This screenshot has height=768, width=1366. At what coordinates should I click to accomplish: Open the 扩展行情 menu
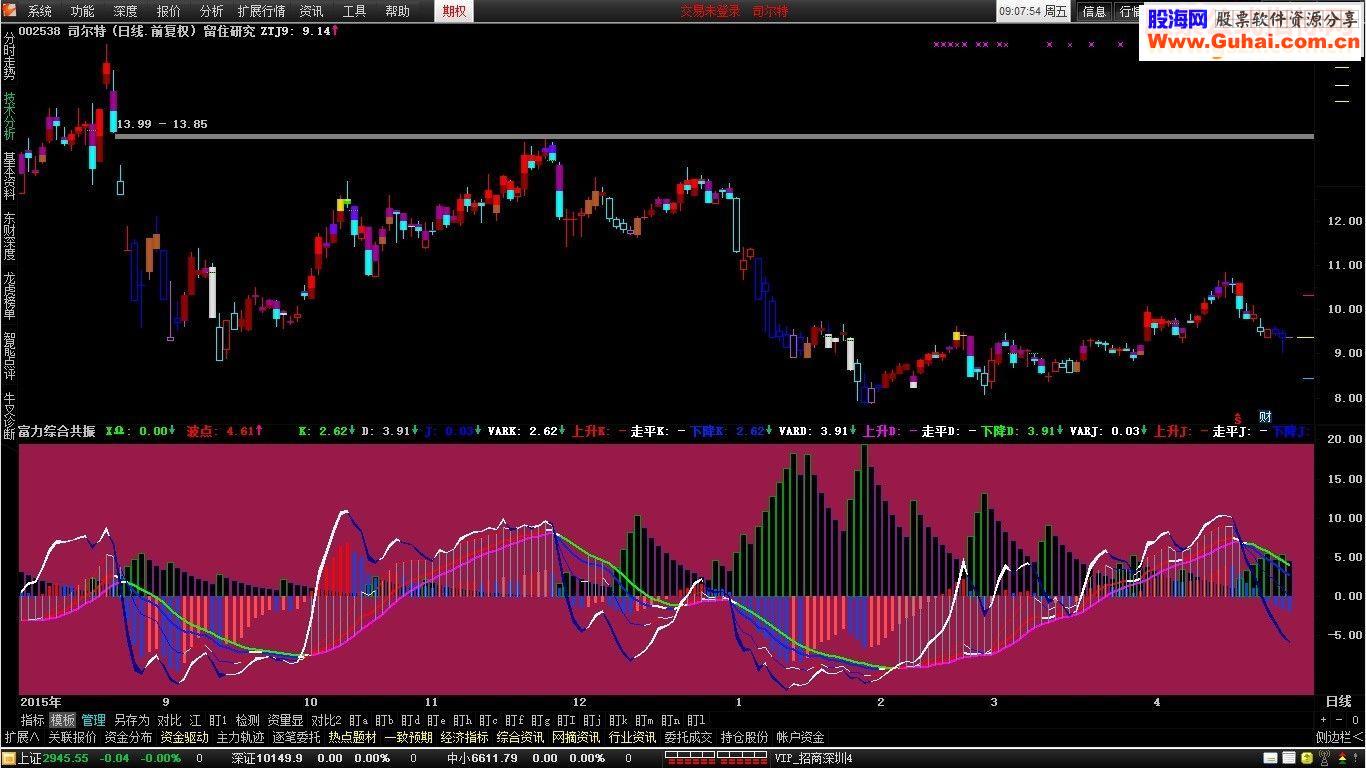[x=261, y=11]
